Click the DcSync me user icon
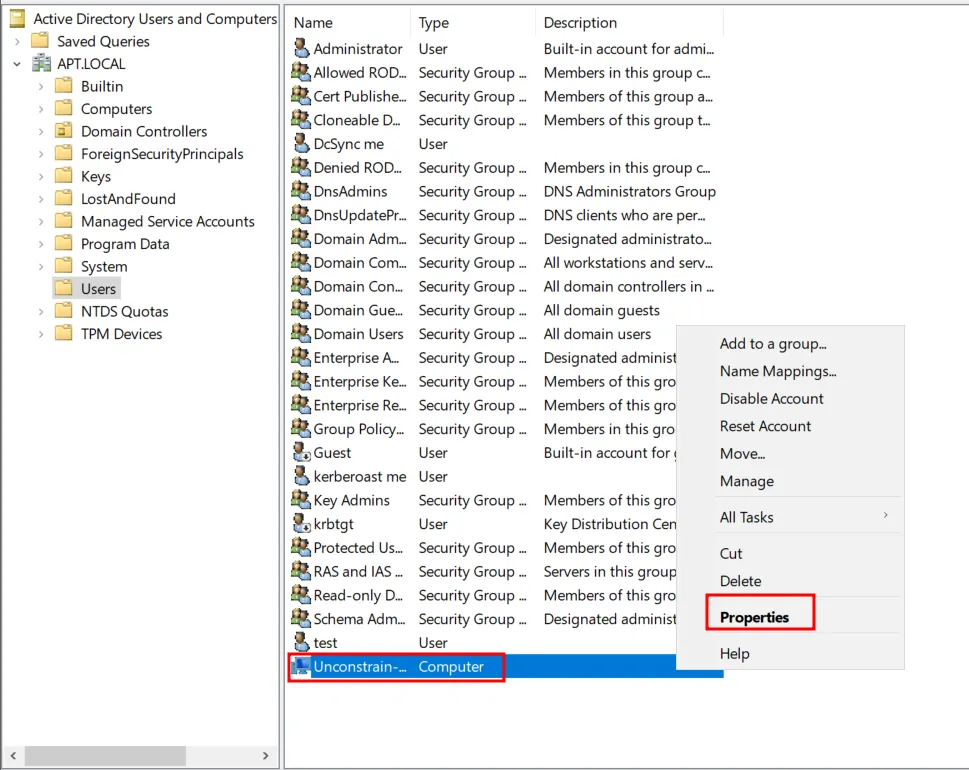This screenshot has width=969, height=770. pyautogui.click(x=301, y=143)
